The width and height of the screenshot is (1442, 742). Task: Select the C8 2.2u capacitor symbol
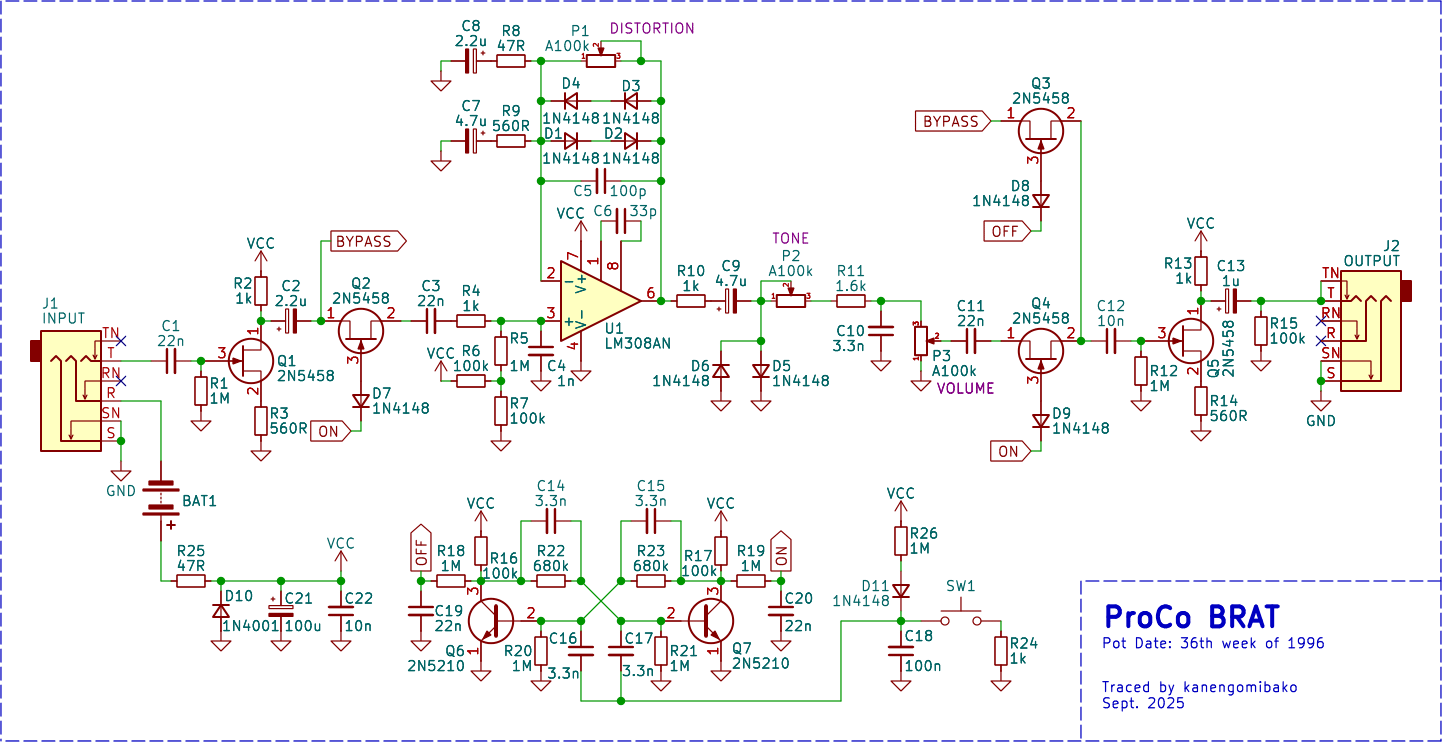(470, 60)
